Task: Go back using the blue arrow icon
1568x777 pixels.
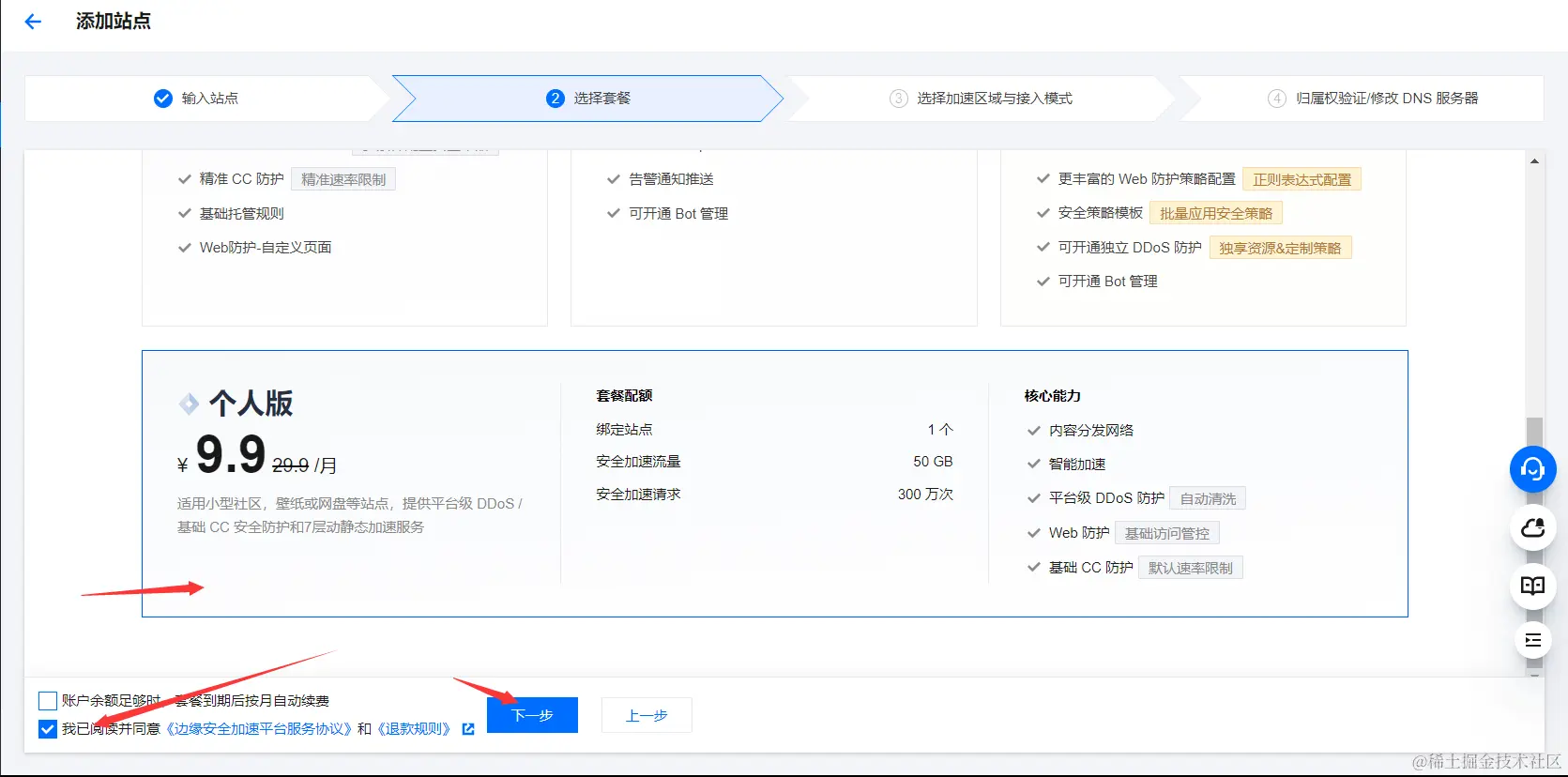Action: coord(33,22)
